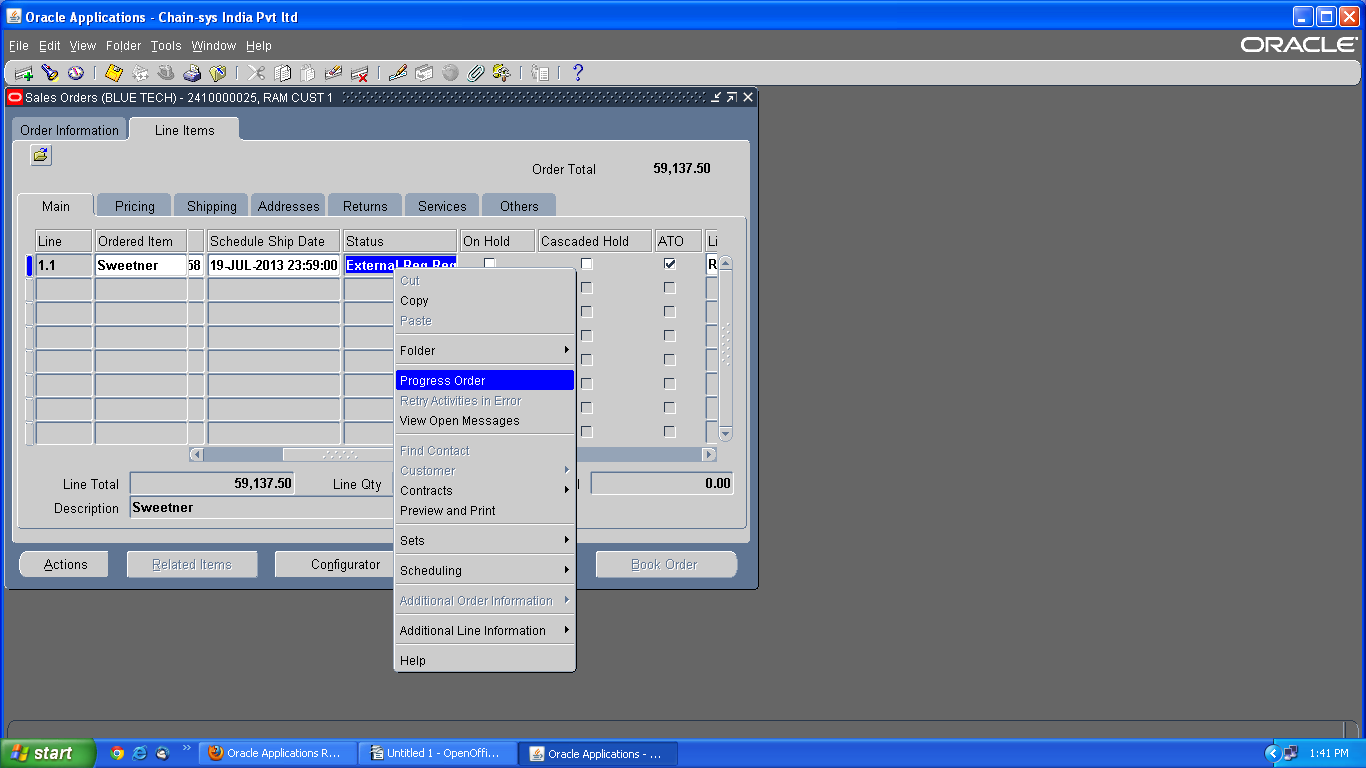Expand the Sets submenu
1366x768 pixels.
tap(485, 540)
